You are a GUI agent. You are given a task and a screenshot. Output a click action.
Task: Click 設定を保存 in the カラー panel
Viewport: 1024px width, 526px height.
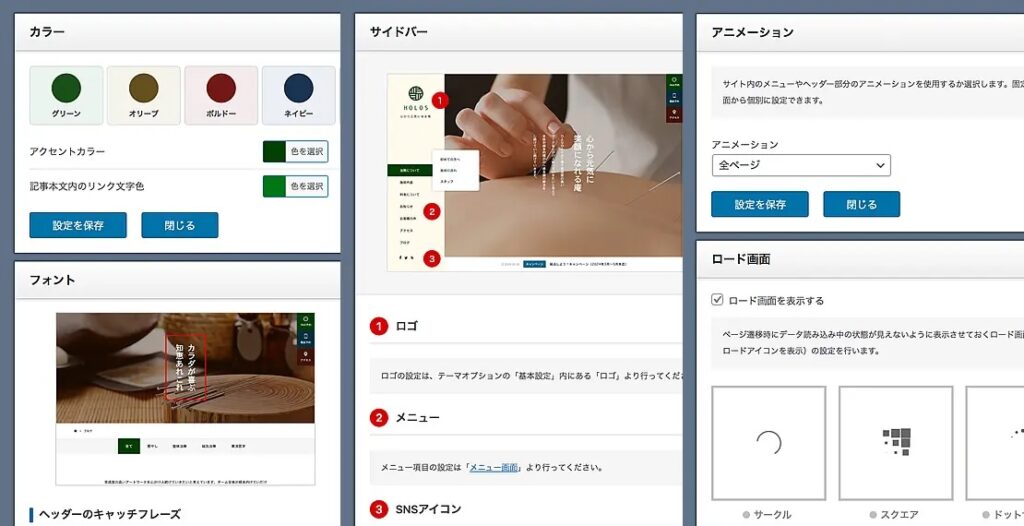pyautogui.click(x=78, y=225)
